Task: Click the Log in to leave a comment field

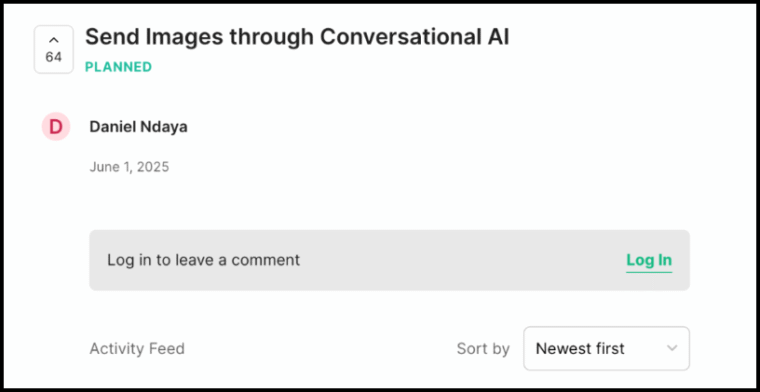Action: (x=389, y=260)
